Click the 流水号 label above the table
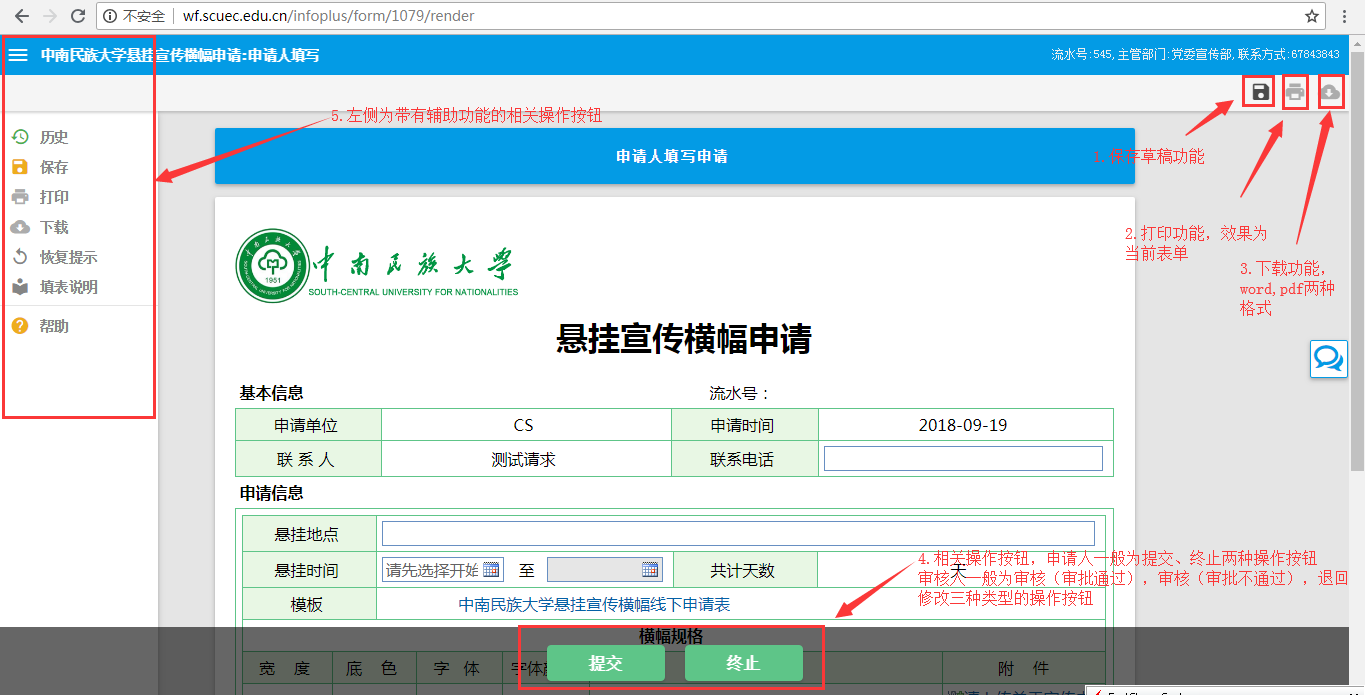The image size is (1365, 695). (739, 393)
